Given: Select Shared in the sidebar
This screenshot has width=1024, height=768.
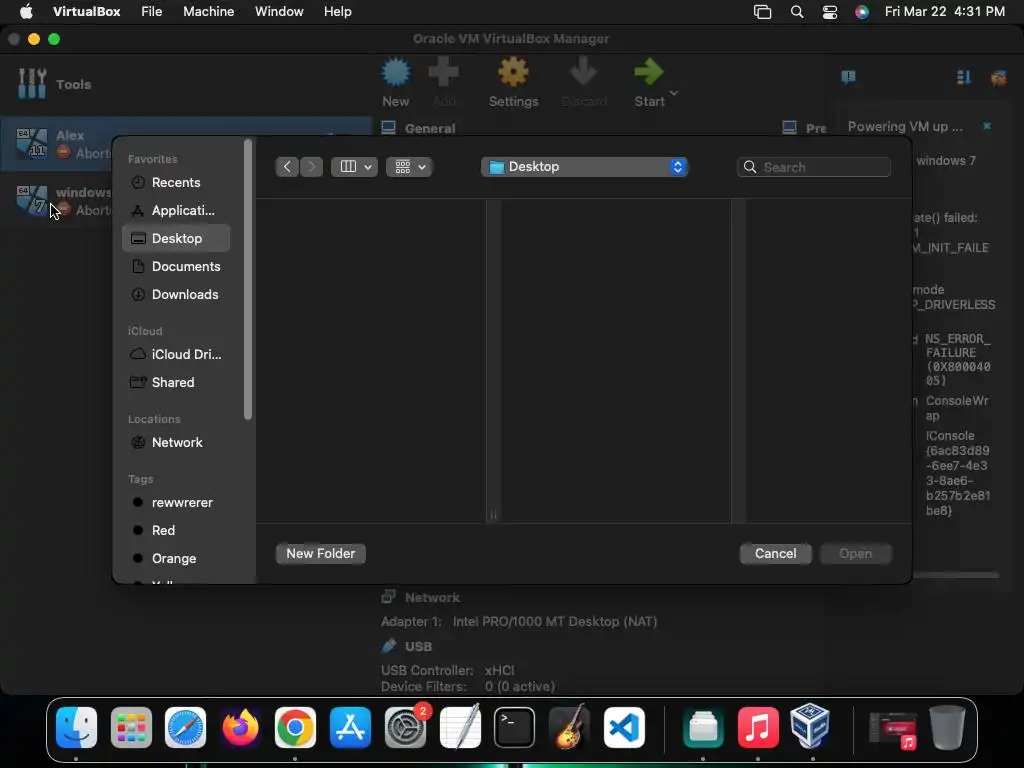Looking at the screenshot, I should [x=176, y=382].
